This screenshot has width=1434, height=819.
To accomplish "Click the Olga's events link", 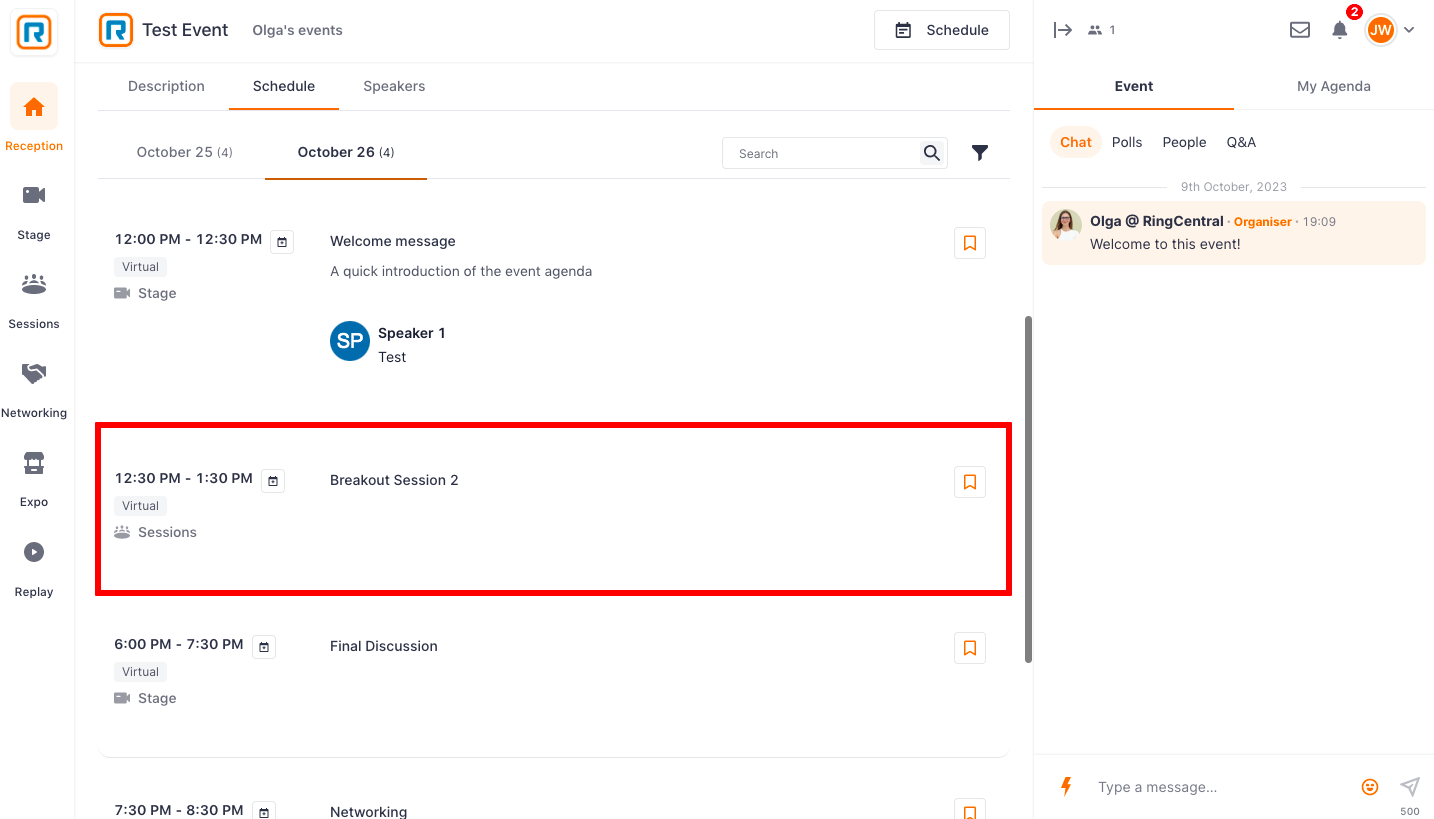I will (x=297, y=30).
